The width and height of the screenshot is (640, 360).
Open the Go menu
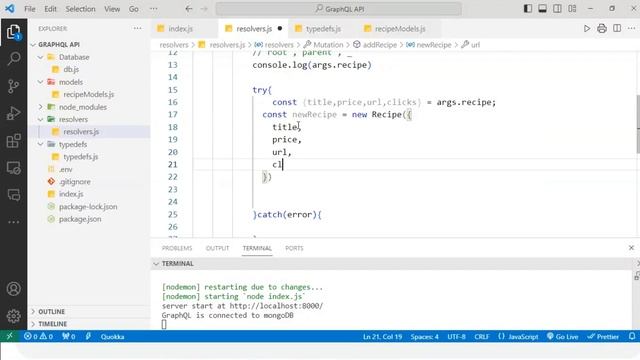coord(133,9)
